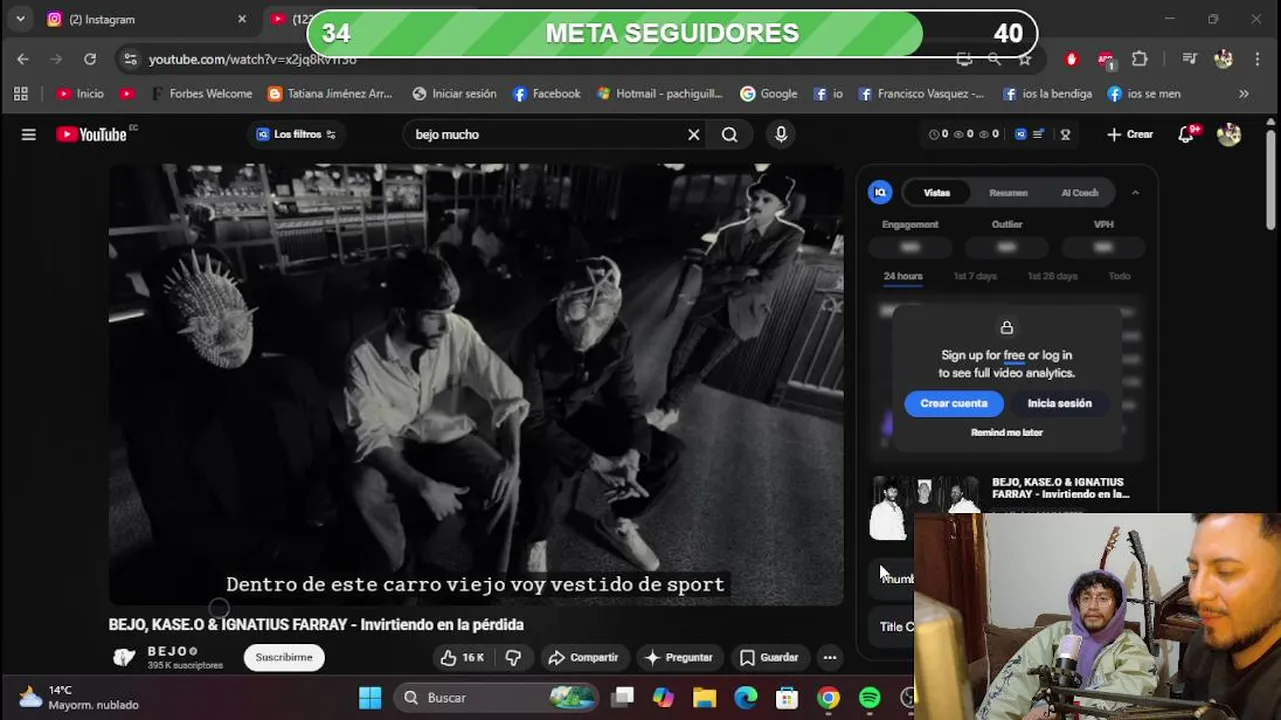1281x720 pixels.
Task: Click the Compartir share button
Action: click(583, 657)
